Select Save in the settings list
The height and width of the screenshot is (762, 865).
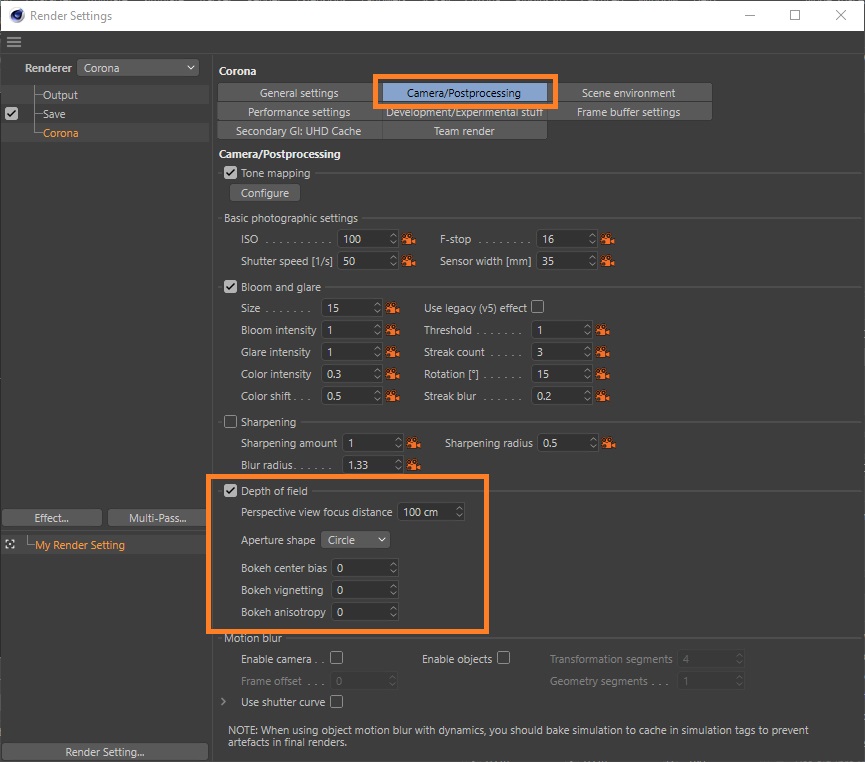click(x=54, y=114)
